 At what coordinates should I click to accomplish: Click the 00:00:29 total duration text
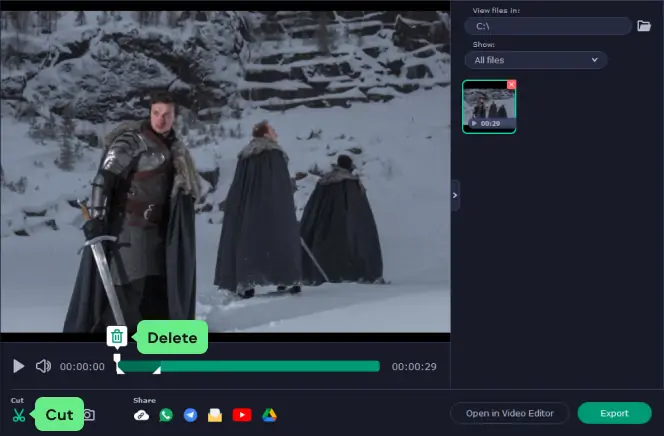pyautogui.click(x=414, y=367)
